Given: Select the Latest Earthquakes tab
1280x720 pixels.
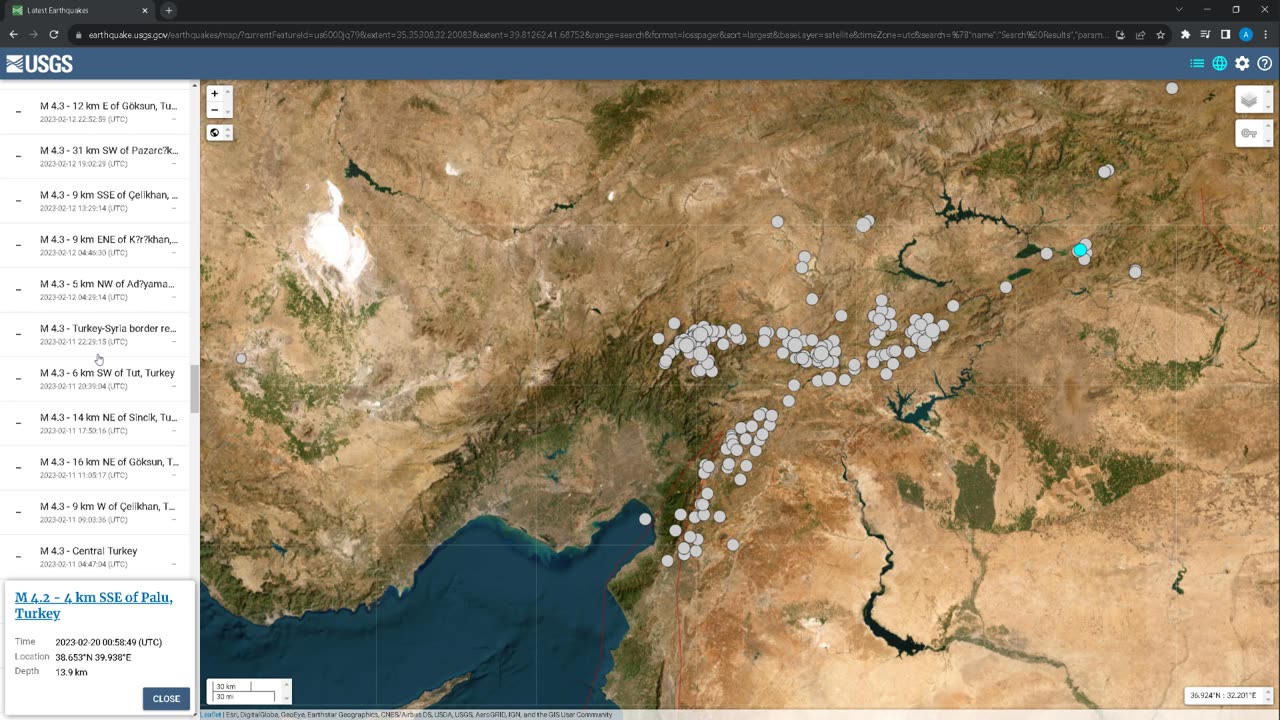Looking at the screenshot, I should tap(80, 10).
